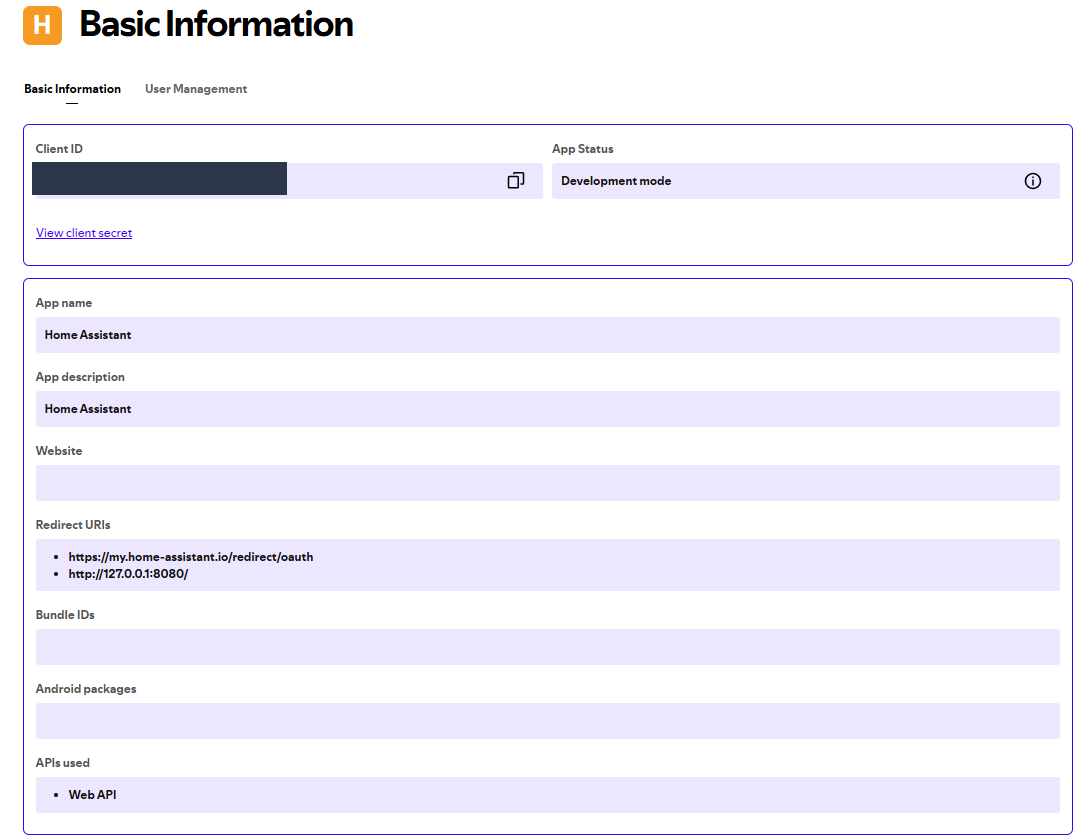Screen dimensions: 1088x837
Task: Click the empty Website field
Action: point(547,483)
